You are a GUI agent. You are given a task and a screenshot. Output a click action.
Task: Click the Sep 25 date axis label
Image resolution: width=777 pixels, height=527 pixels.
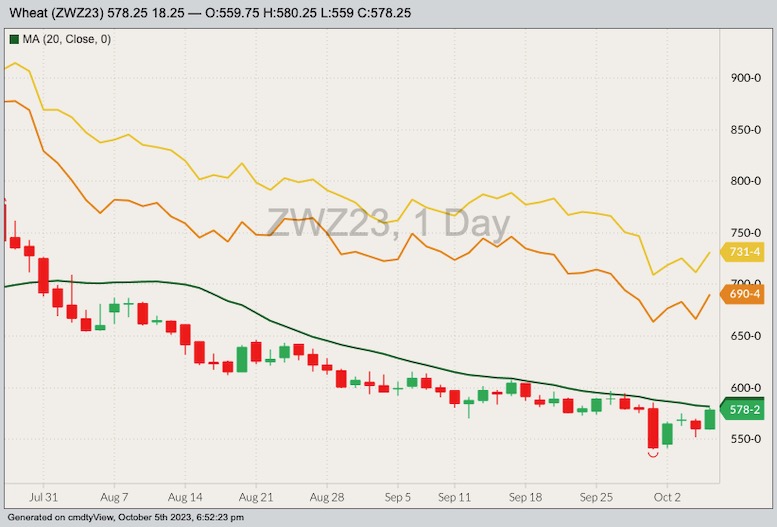[x=596, y=497]
